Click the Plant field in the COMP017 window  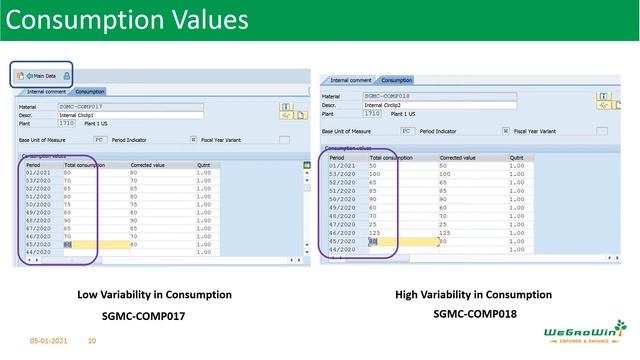pos(67,123)
